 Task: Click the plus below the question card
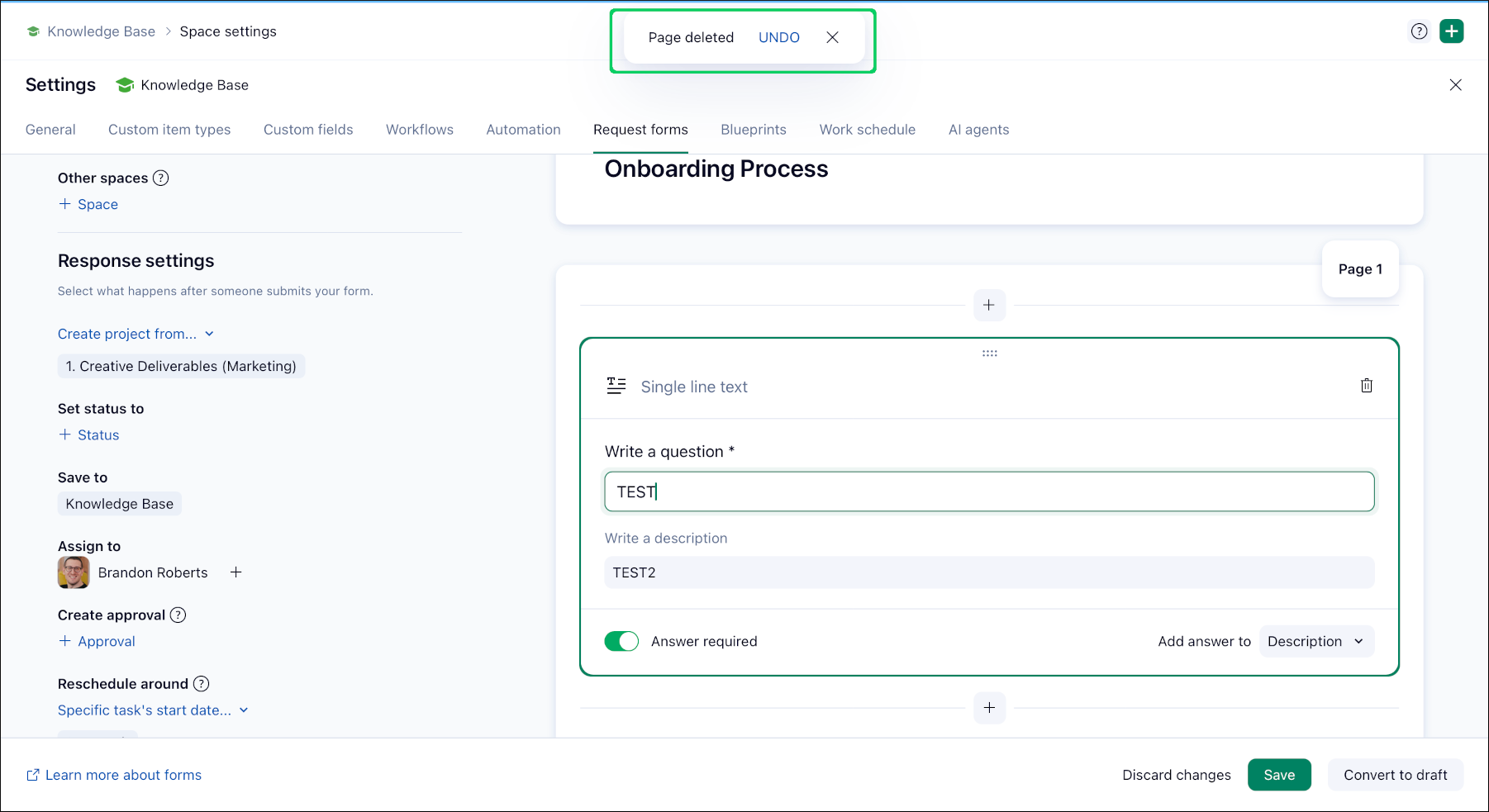pyautogui.click(x=989, y=708)
